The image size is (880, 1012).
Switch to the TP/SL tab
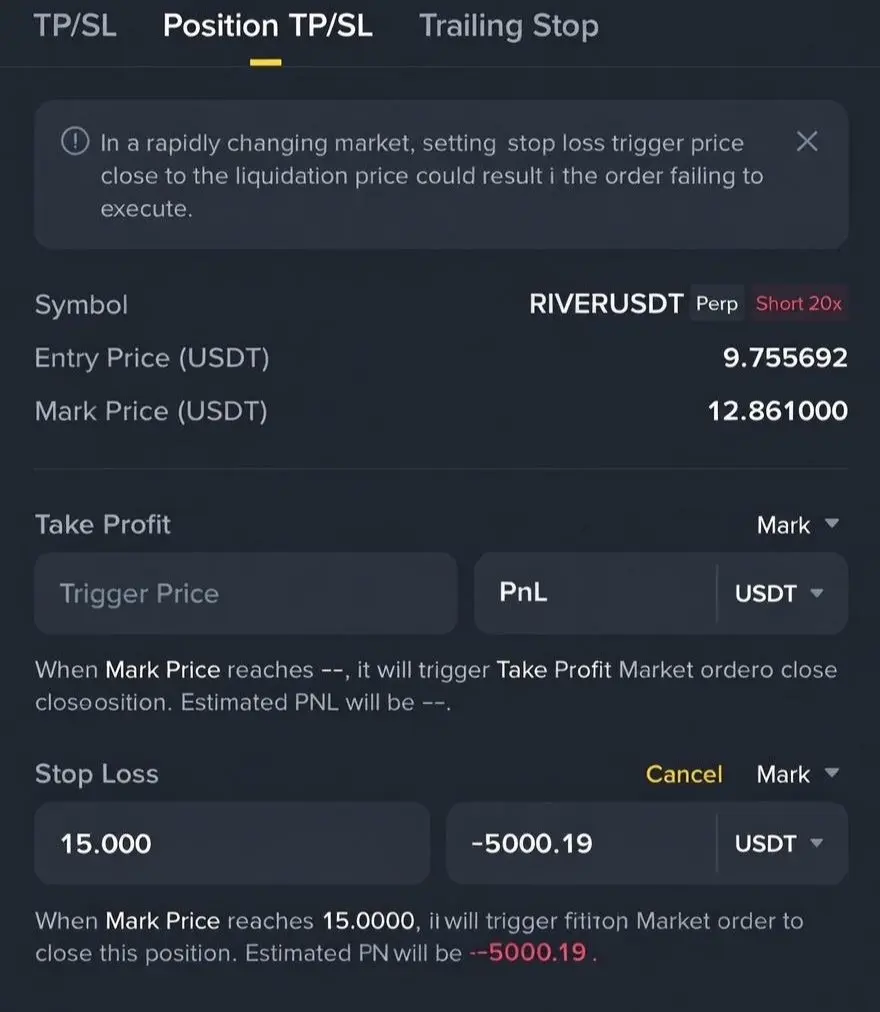coord(75,26)
